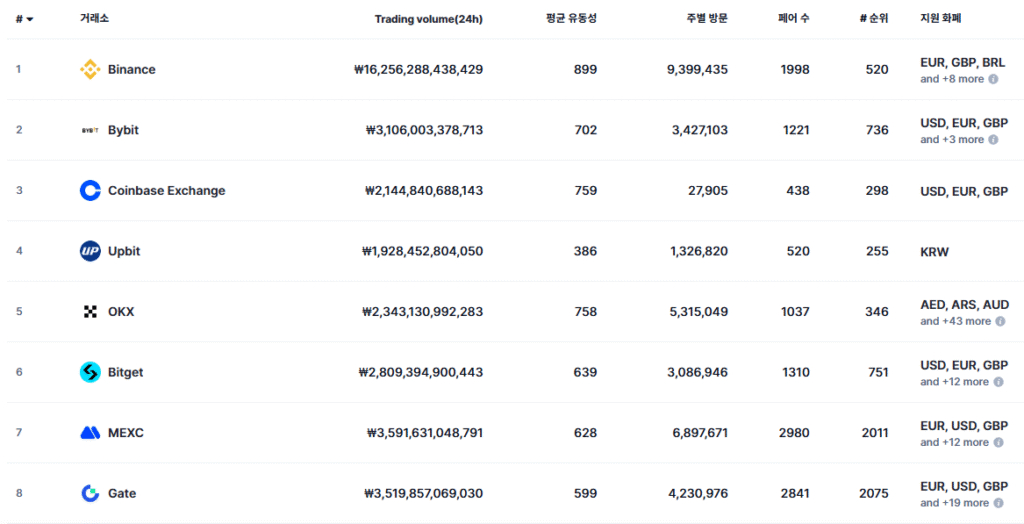Click info icon beside OKX's +43 more

[1000, 321]
